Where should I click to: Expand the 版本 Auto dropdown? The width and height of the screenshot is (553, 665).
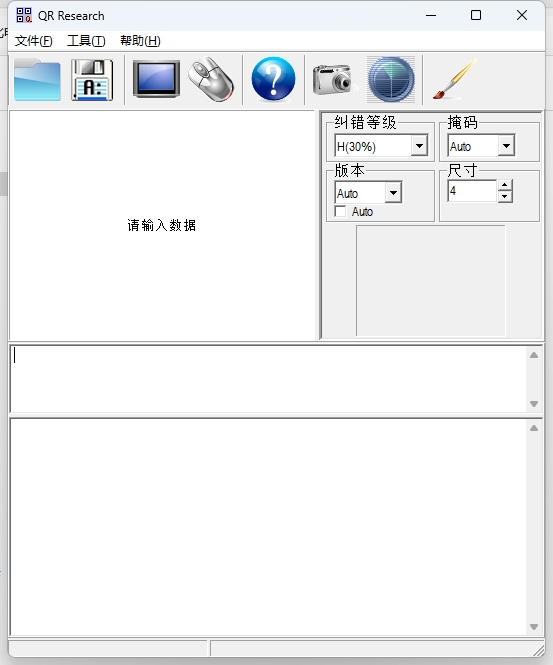pyautogui.click(x=393, y=193)
